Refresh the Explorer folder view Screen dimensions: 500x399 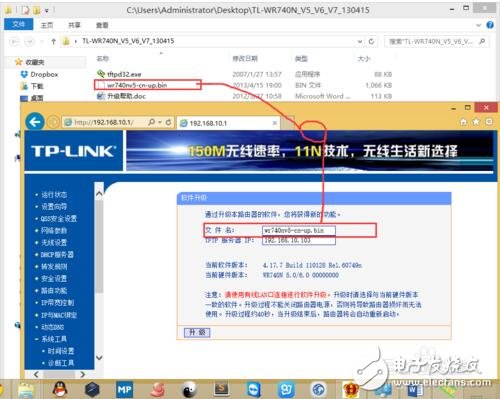coord(371,41)
